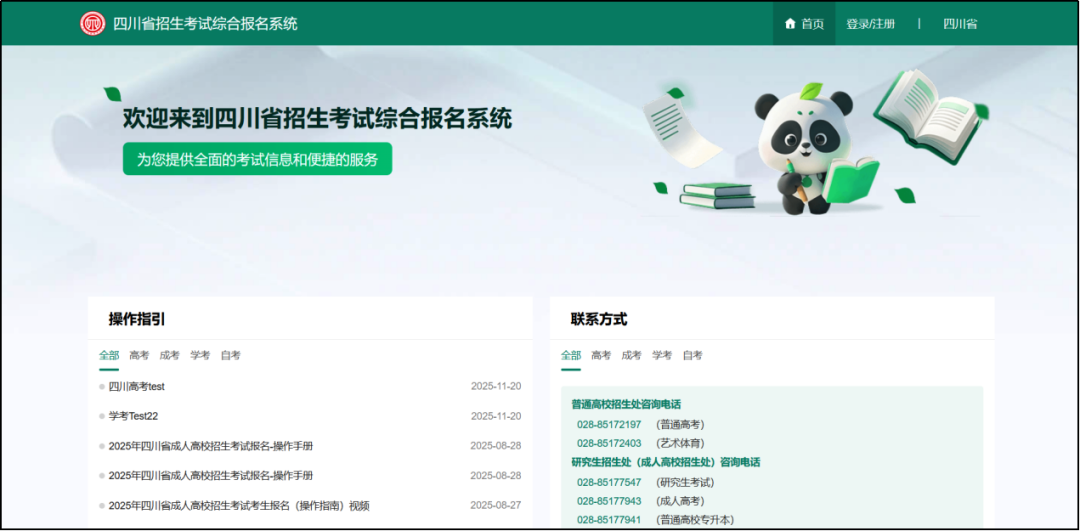Open the 登录/注册 page
The image size is (1080, 531).
tap(870, 24)
